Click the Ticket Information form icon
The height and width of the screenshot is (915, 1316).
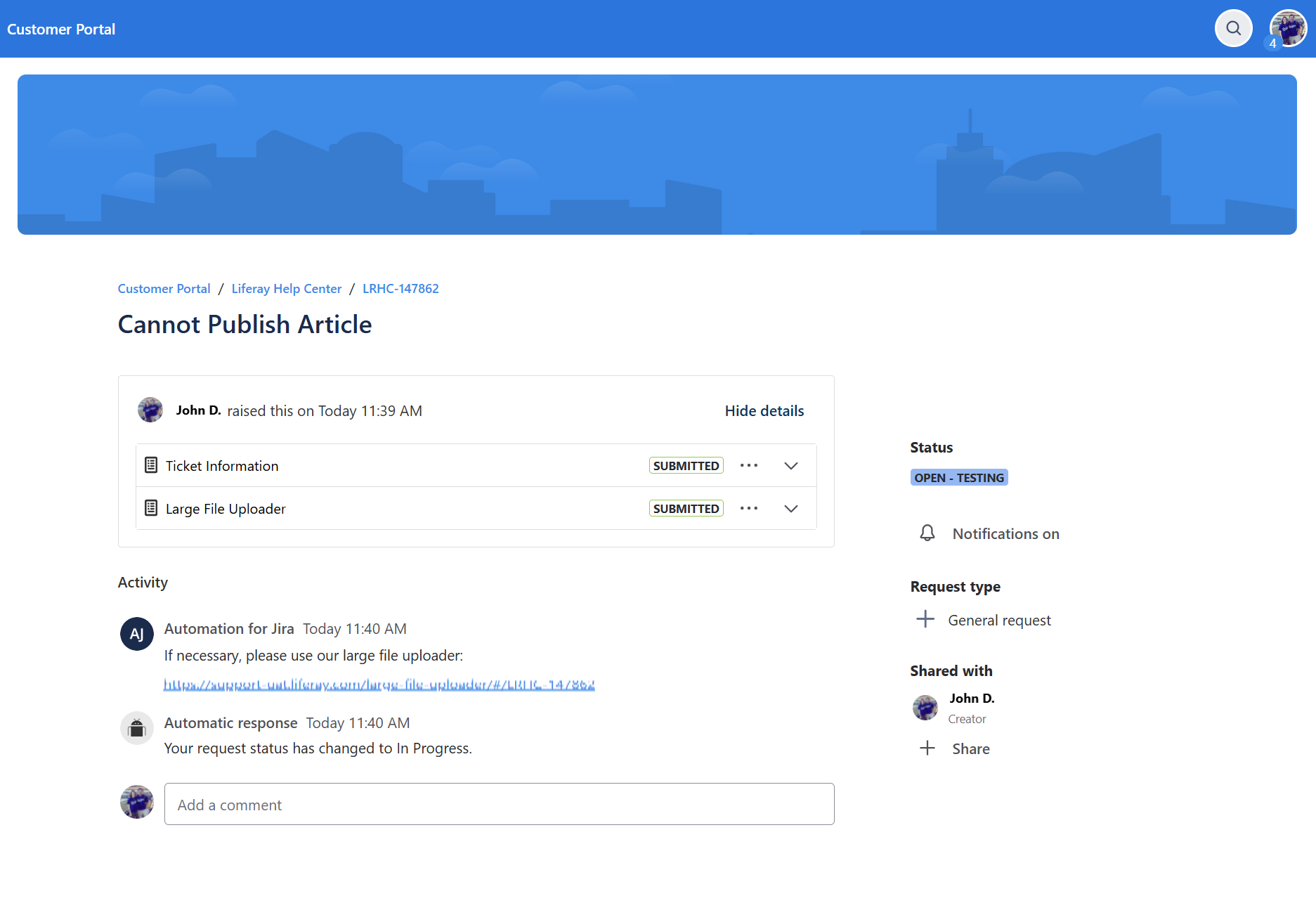click(x=151, y=465)
